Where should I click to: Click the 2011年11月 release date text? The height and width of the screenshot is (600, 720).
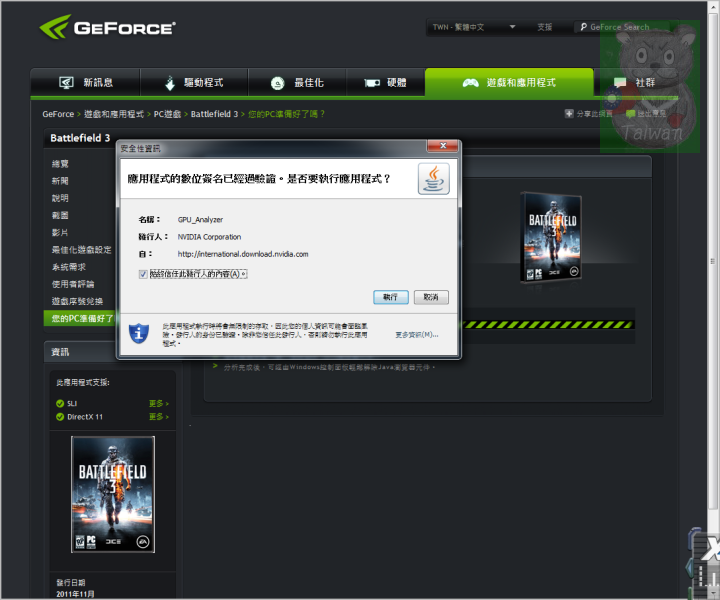click(75, 594)
